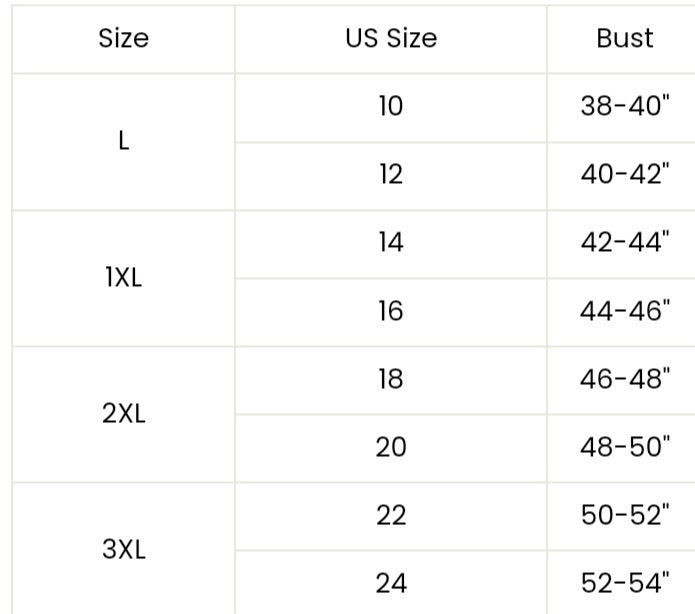Click US size 16 cell
The height and width of the screenshot is (614, 695).
click(391, 311)
